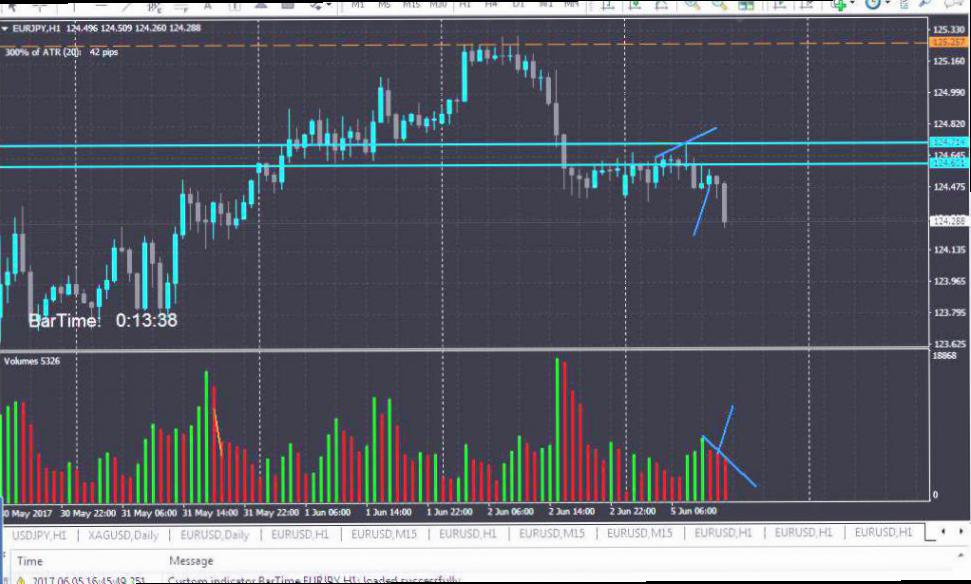Click the Zoom Out magnifier icon

pos(719,5)
